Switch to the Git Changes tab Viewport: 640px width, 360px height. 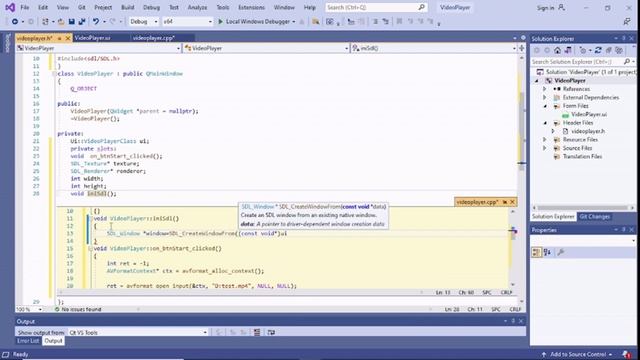594,217
